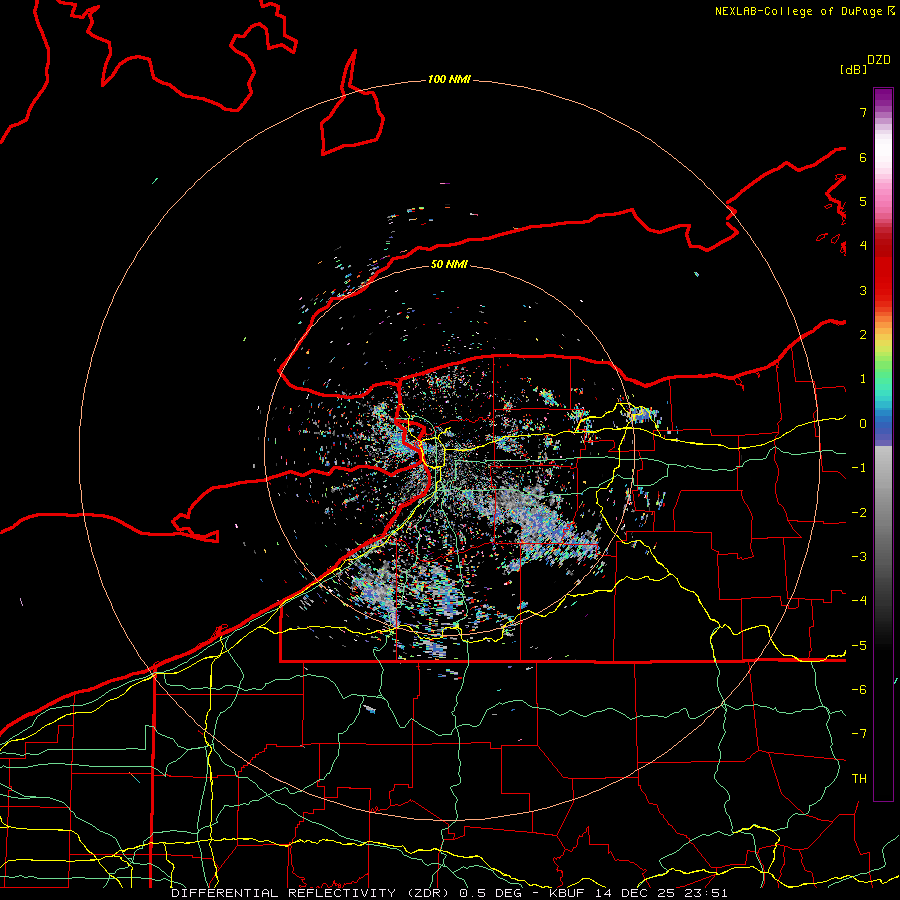Click the TH threshold label on scale
Viewport: 900px width, 900px height.
click(x=859, y=779)
